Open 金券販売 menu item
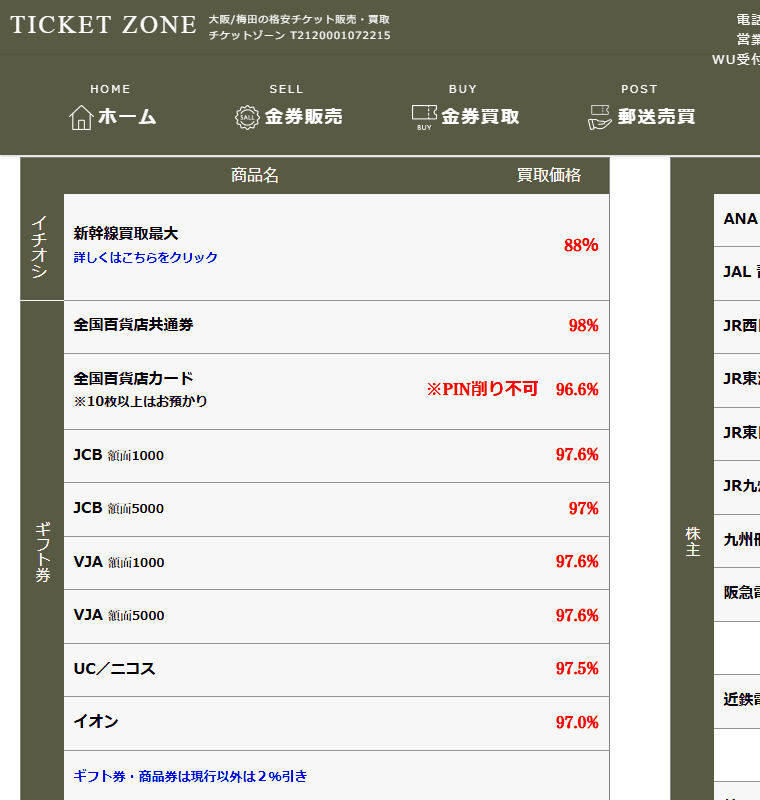Screen dimensions: 760x800 pos(303,117)
